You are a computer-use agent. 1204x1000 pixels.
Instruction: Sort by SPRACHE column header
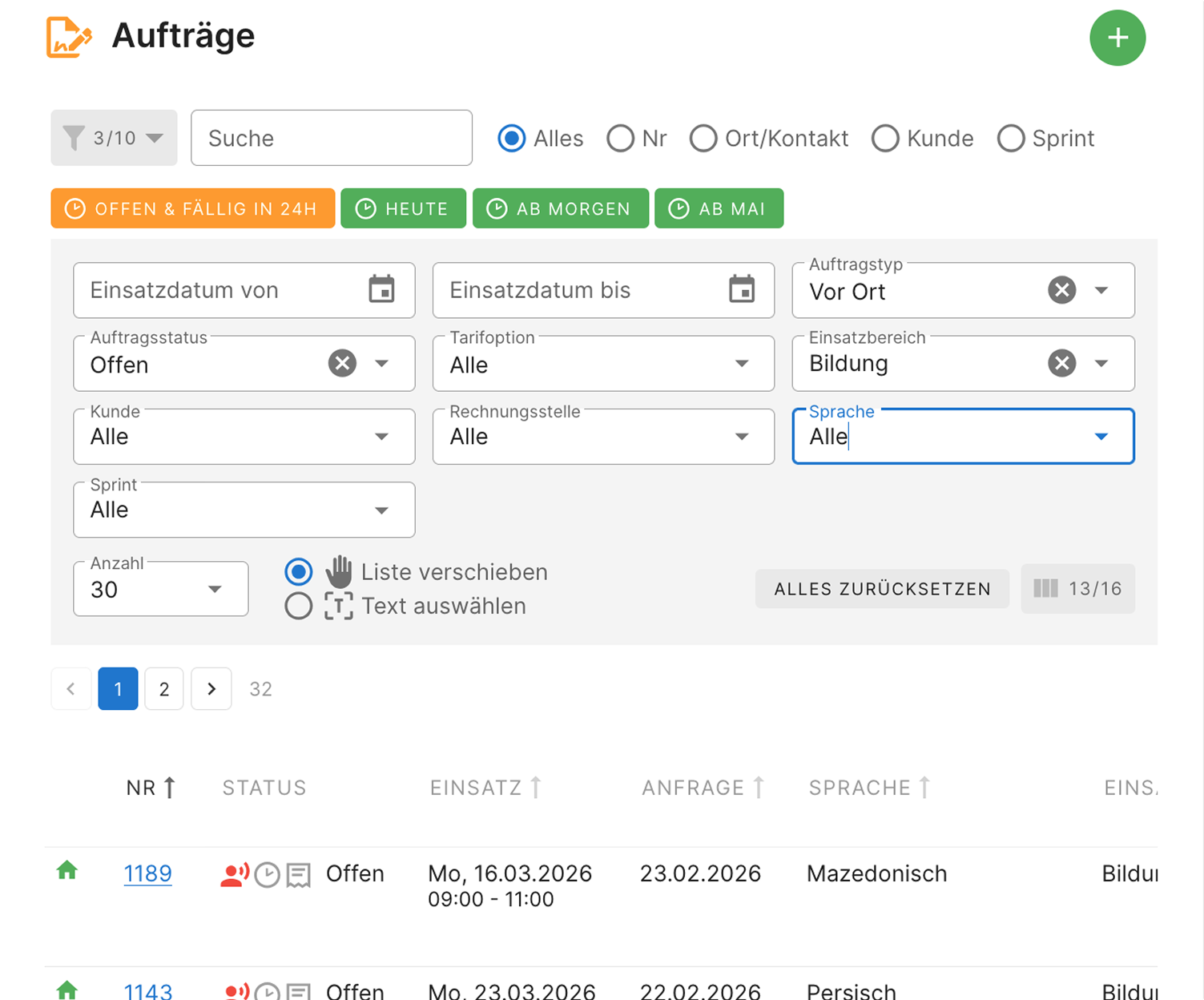(869, 788)
